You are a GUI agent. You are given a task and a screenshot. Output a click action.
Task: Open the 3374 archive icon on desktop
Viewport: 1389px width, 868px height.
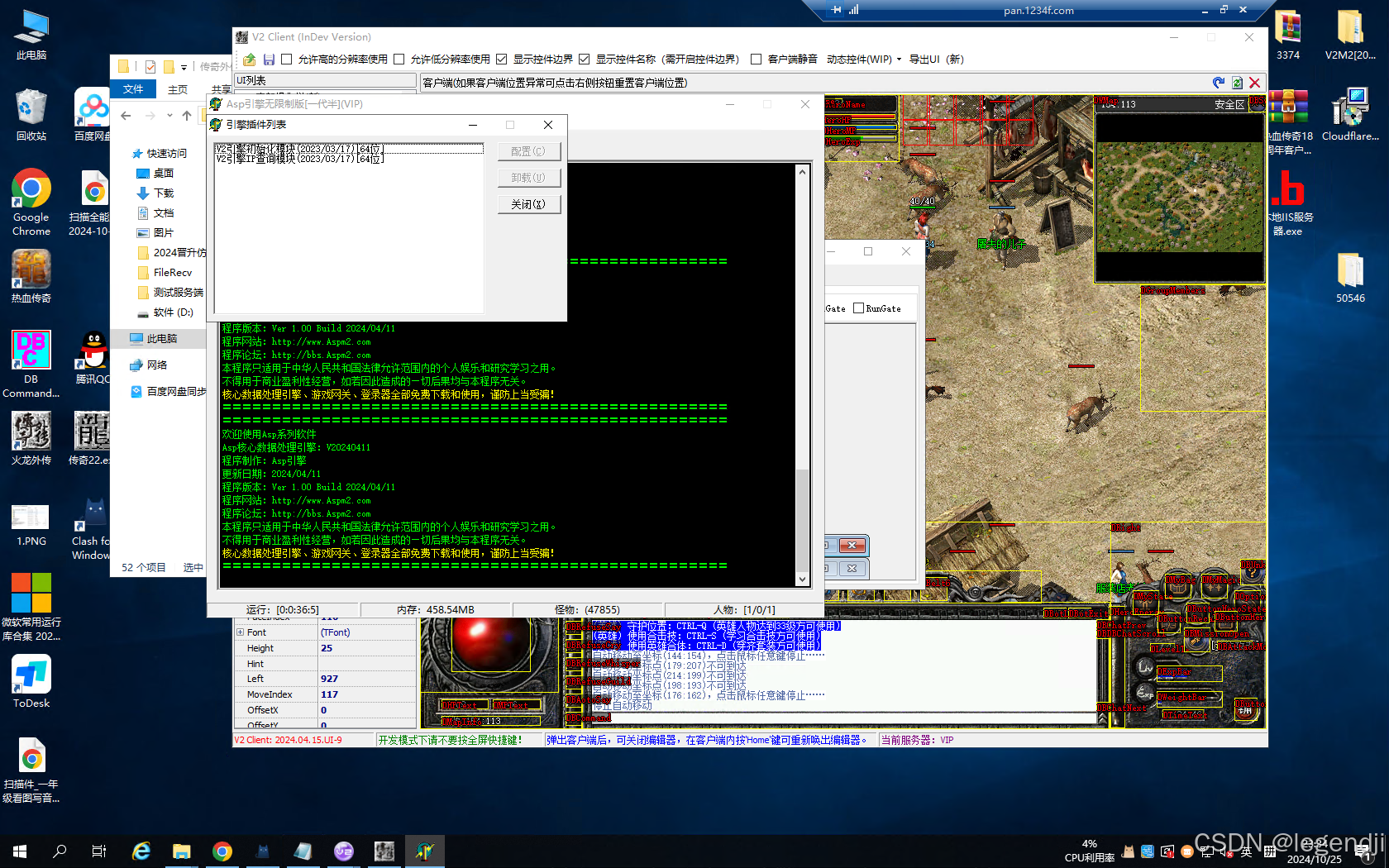1287,35
